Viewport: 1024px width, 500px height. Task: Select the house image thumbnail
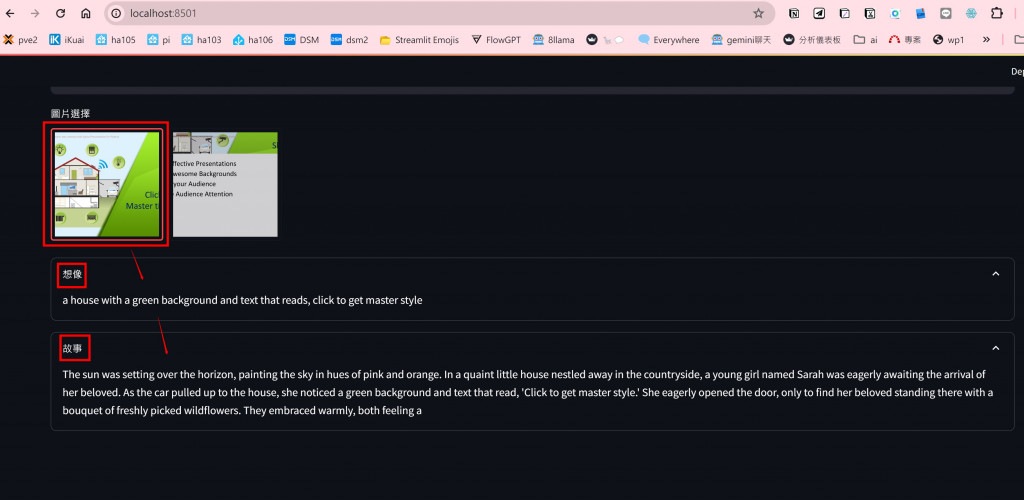click(x=107, y=184)
